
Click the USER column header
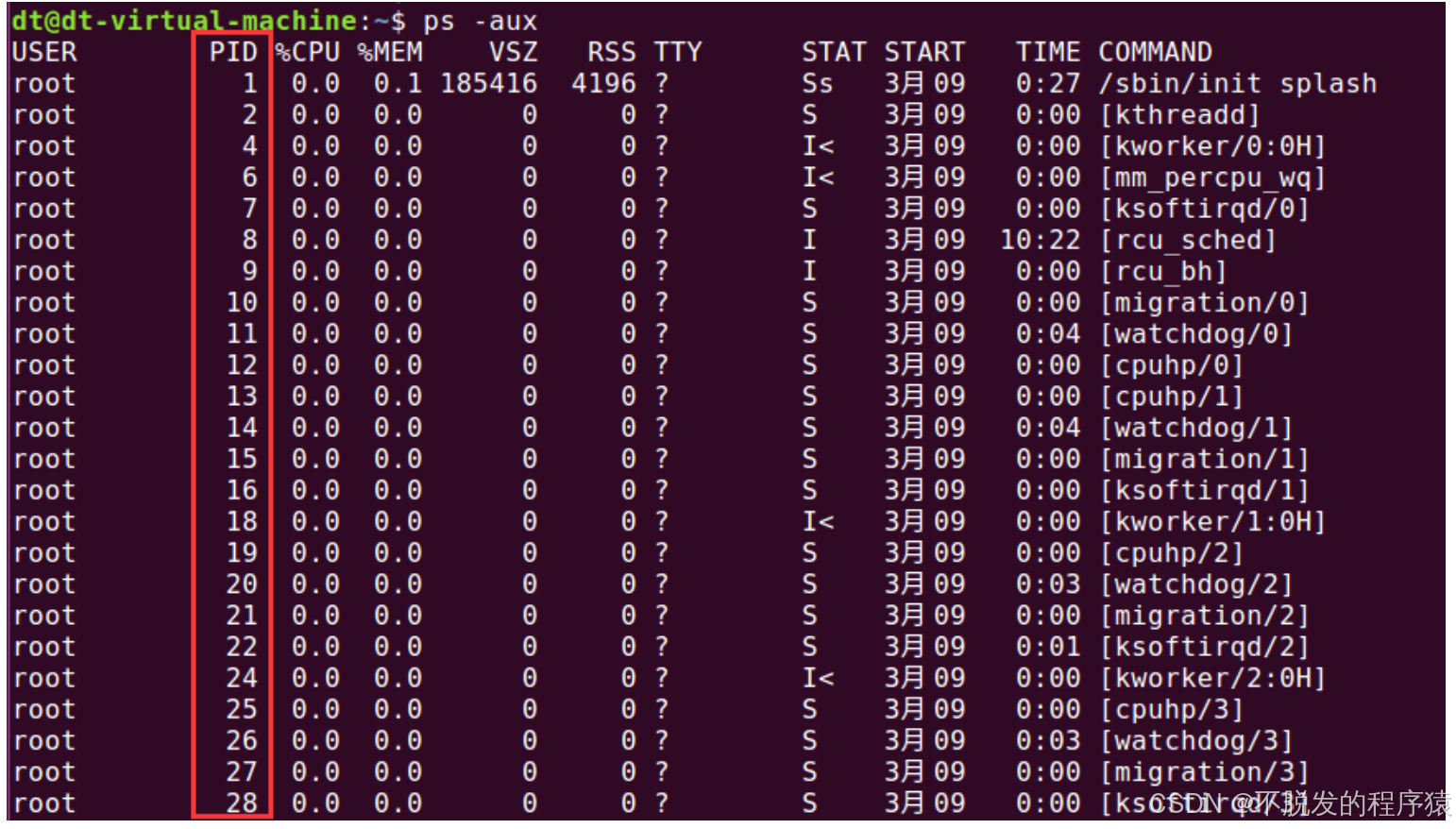click(44, 52)
